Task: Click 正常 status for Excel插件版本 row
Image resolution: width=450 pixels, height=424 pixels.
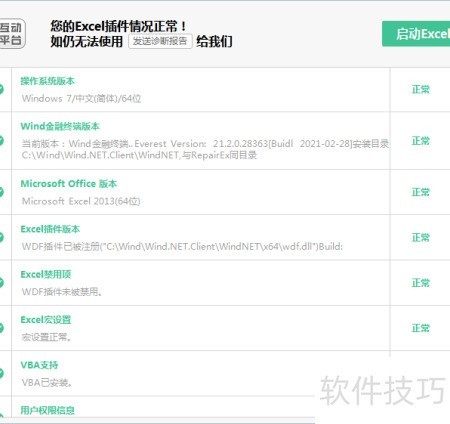Action: pyautogui.click(x=421, y=238)
